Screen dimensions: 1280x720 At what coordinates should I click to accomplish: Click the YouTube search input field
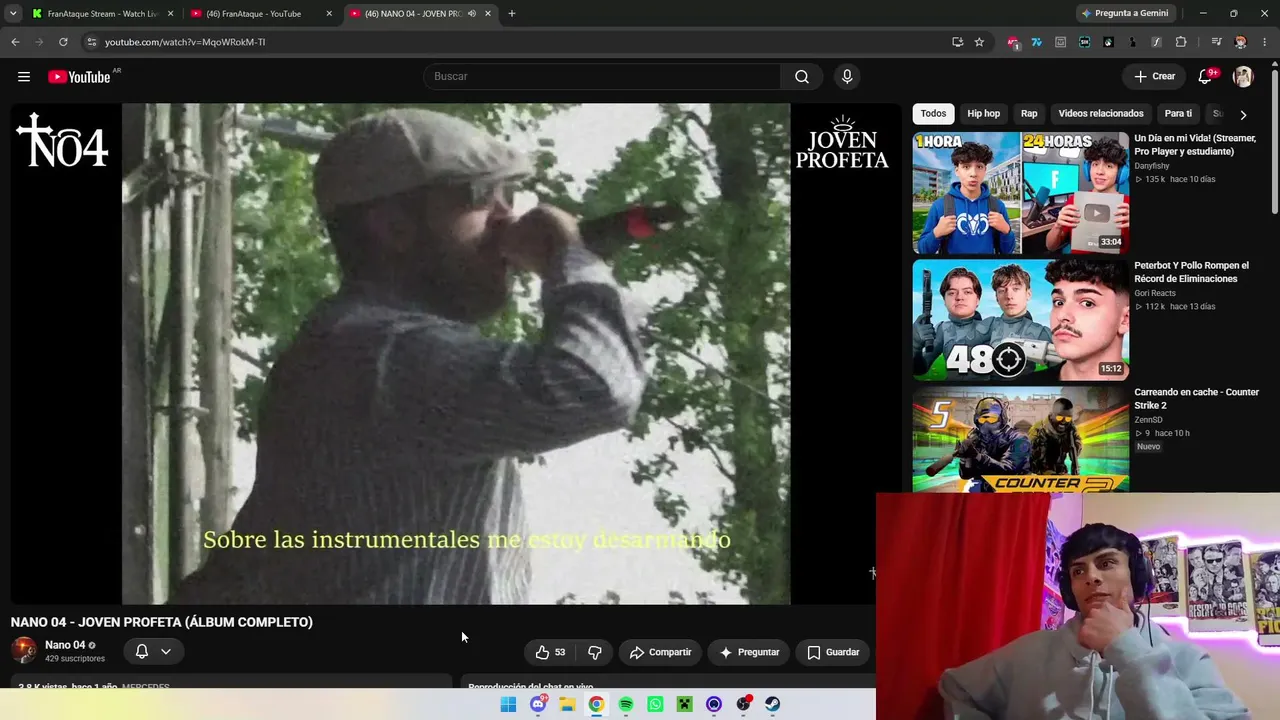tap(602, 77)
